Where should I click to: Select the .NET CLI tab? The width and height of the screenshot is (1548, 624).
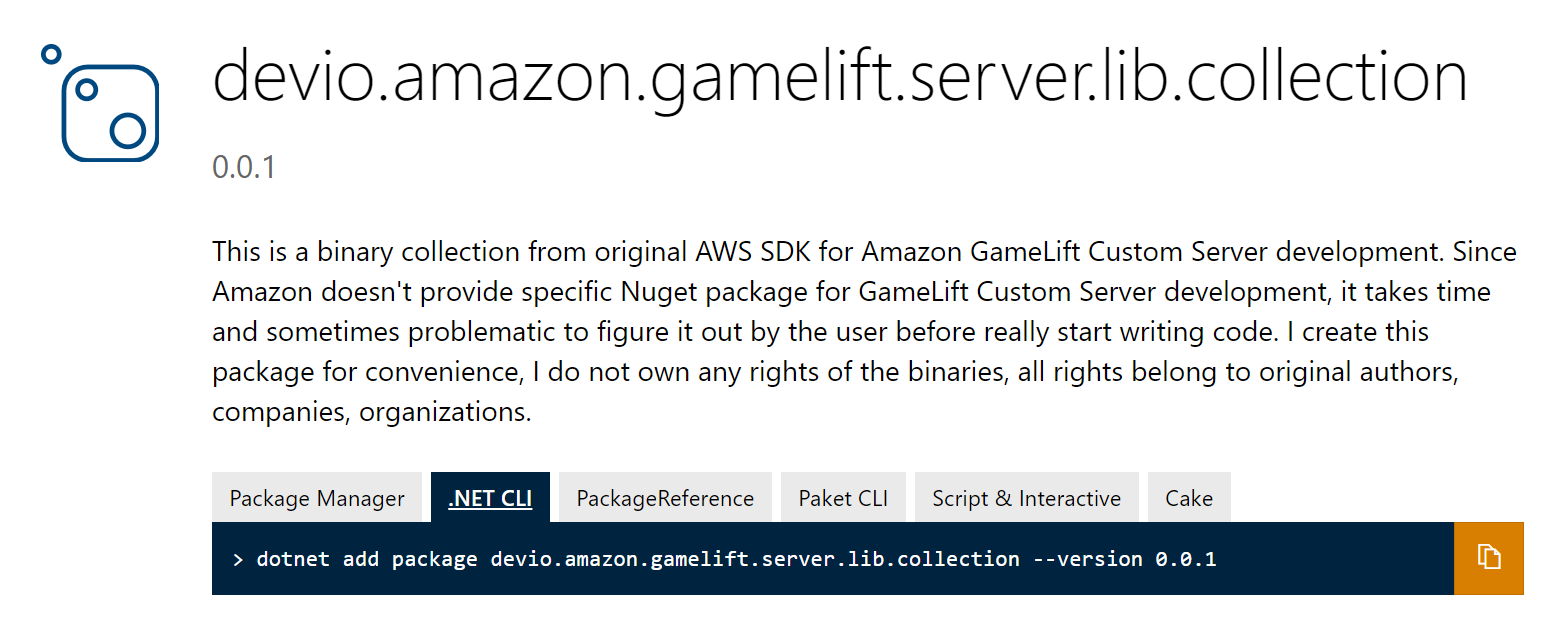click(490, 498)
